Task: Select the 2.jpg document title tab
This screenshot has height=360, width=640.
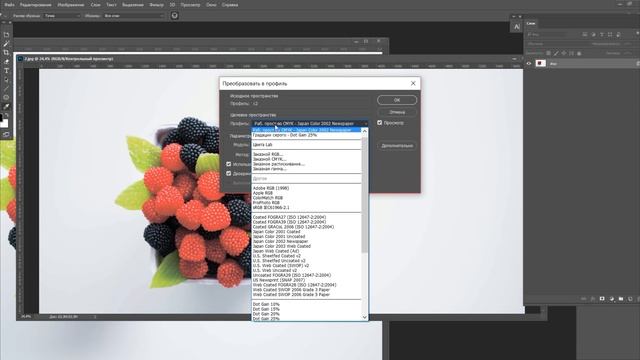Action: click(68, 59)
